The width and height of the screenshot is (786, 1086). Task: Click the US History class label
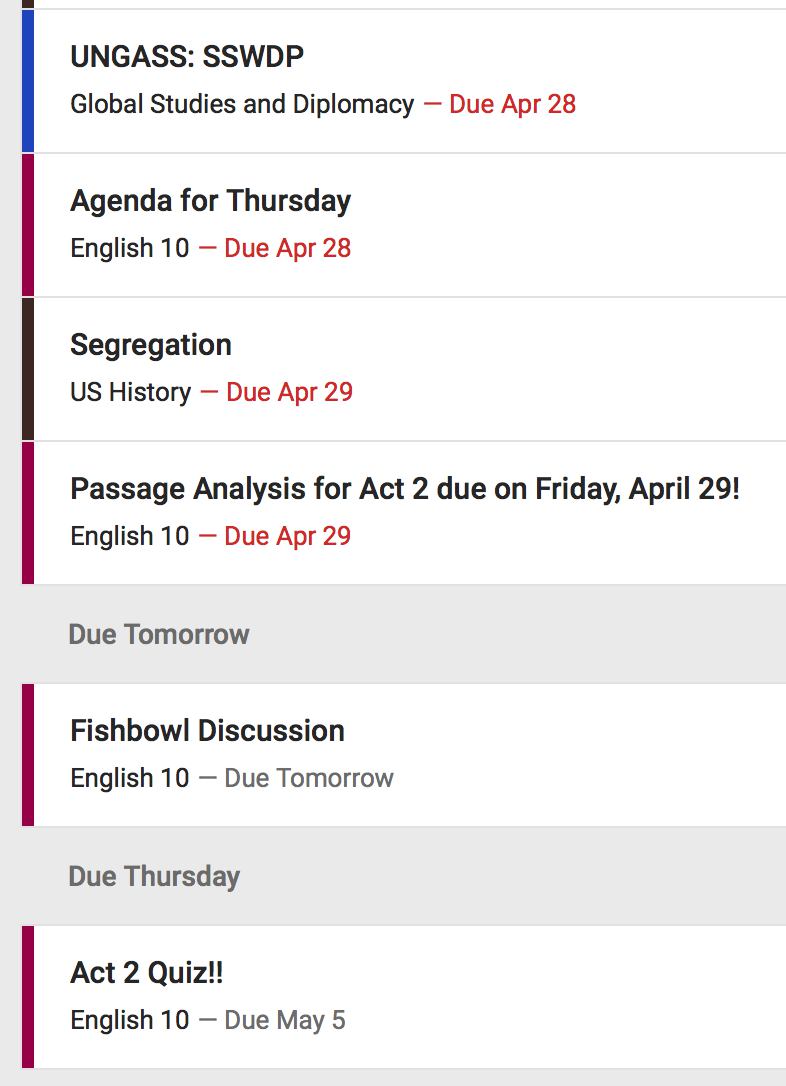[x=130, y=392]
